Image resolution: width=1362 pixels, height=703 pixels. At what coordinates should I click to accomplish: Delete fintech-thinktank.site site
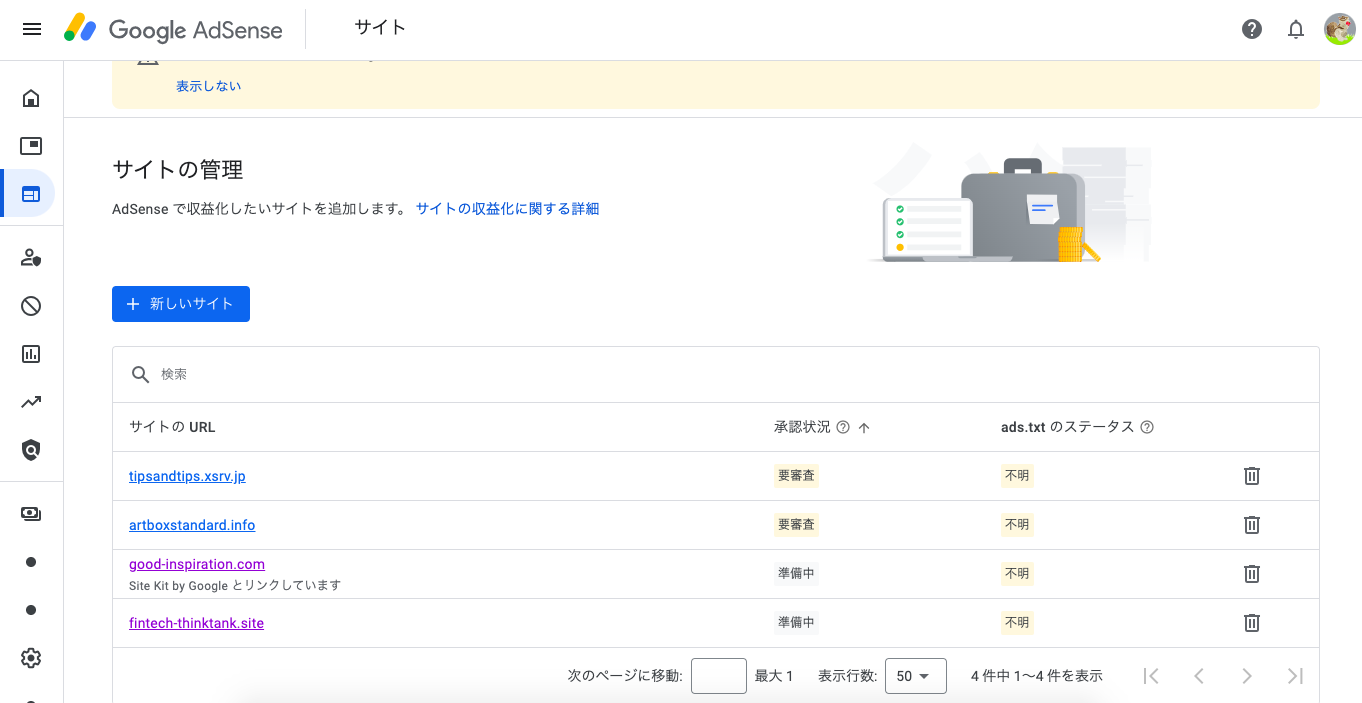click(1251, 623)
